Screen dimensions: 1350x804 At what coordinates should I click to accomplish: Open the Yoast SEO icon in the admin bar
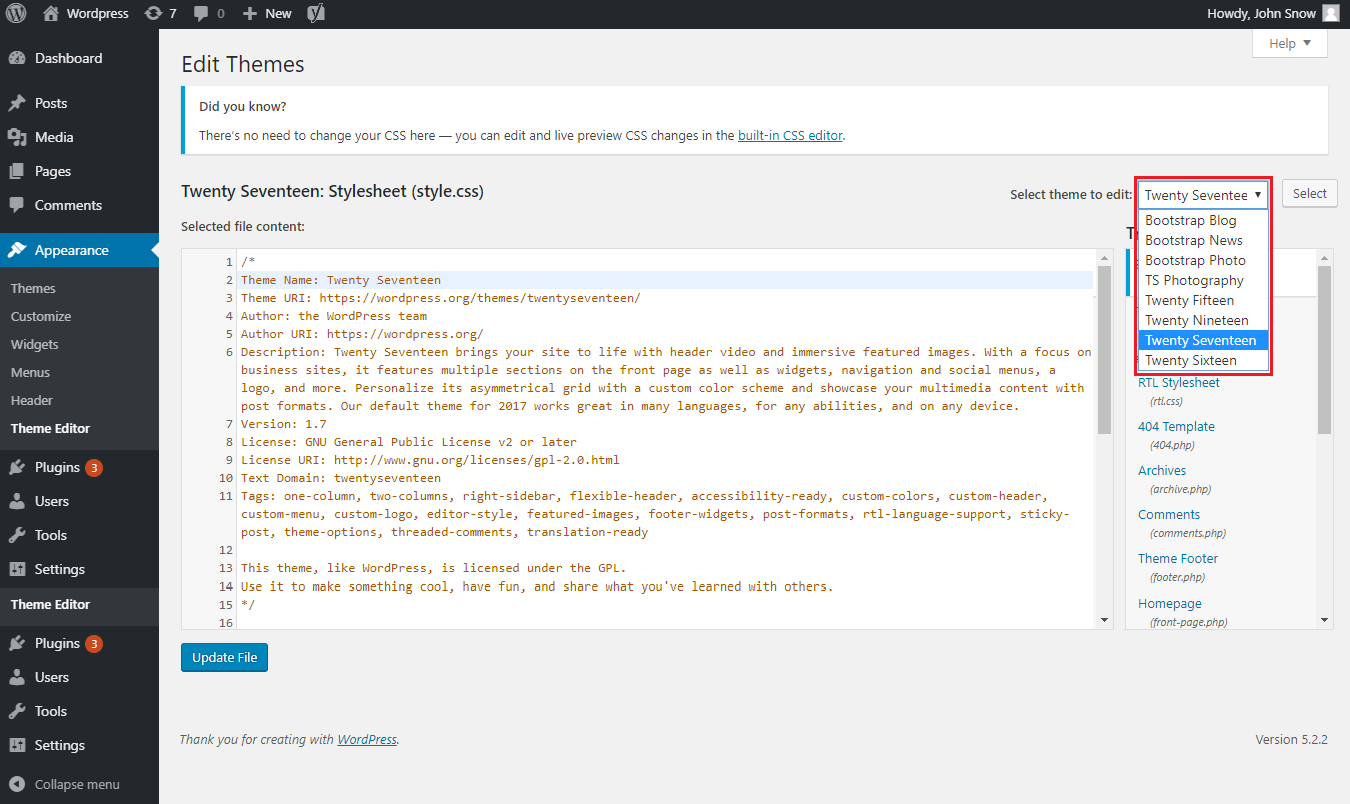pyautogui.click(x=315, y=14)
